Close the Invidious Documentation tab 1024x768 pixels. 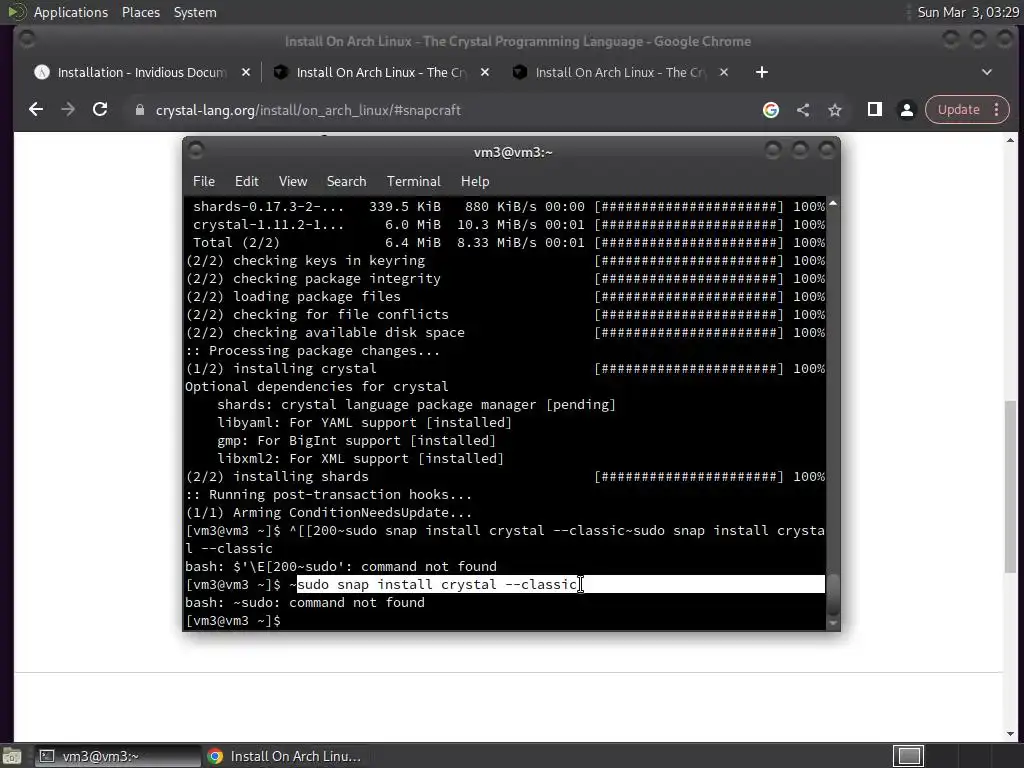246,72
